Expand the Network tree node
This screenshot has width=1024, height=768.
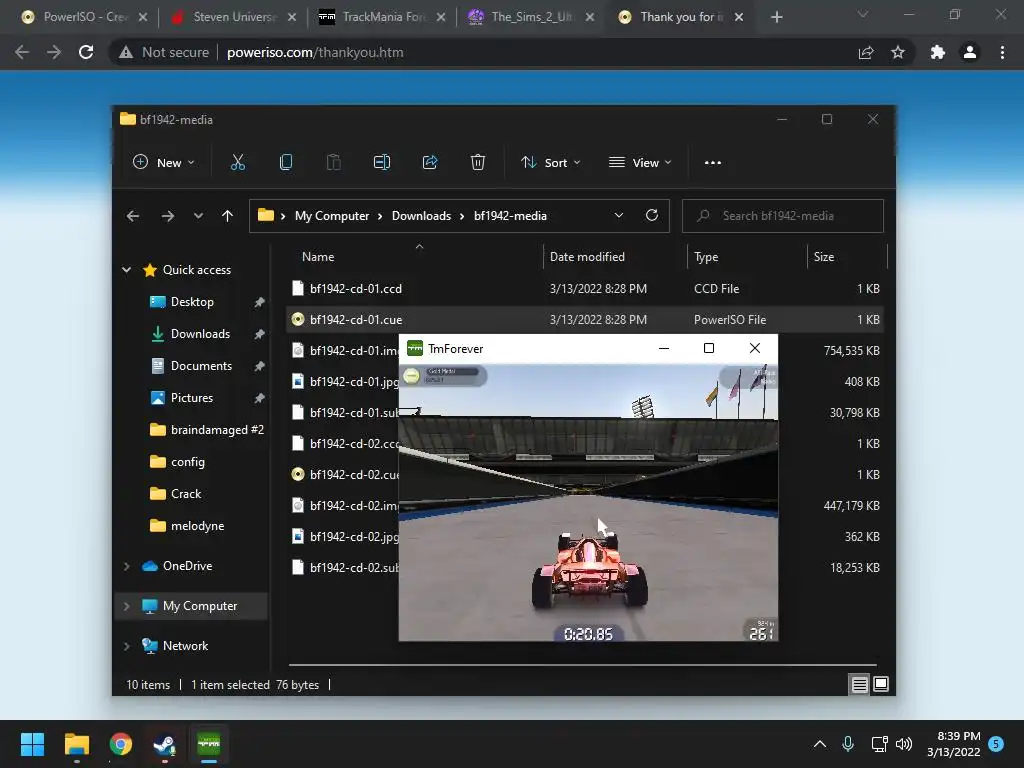click(127, 646)
